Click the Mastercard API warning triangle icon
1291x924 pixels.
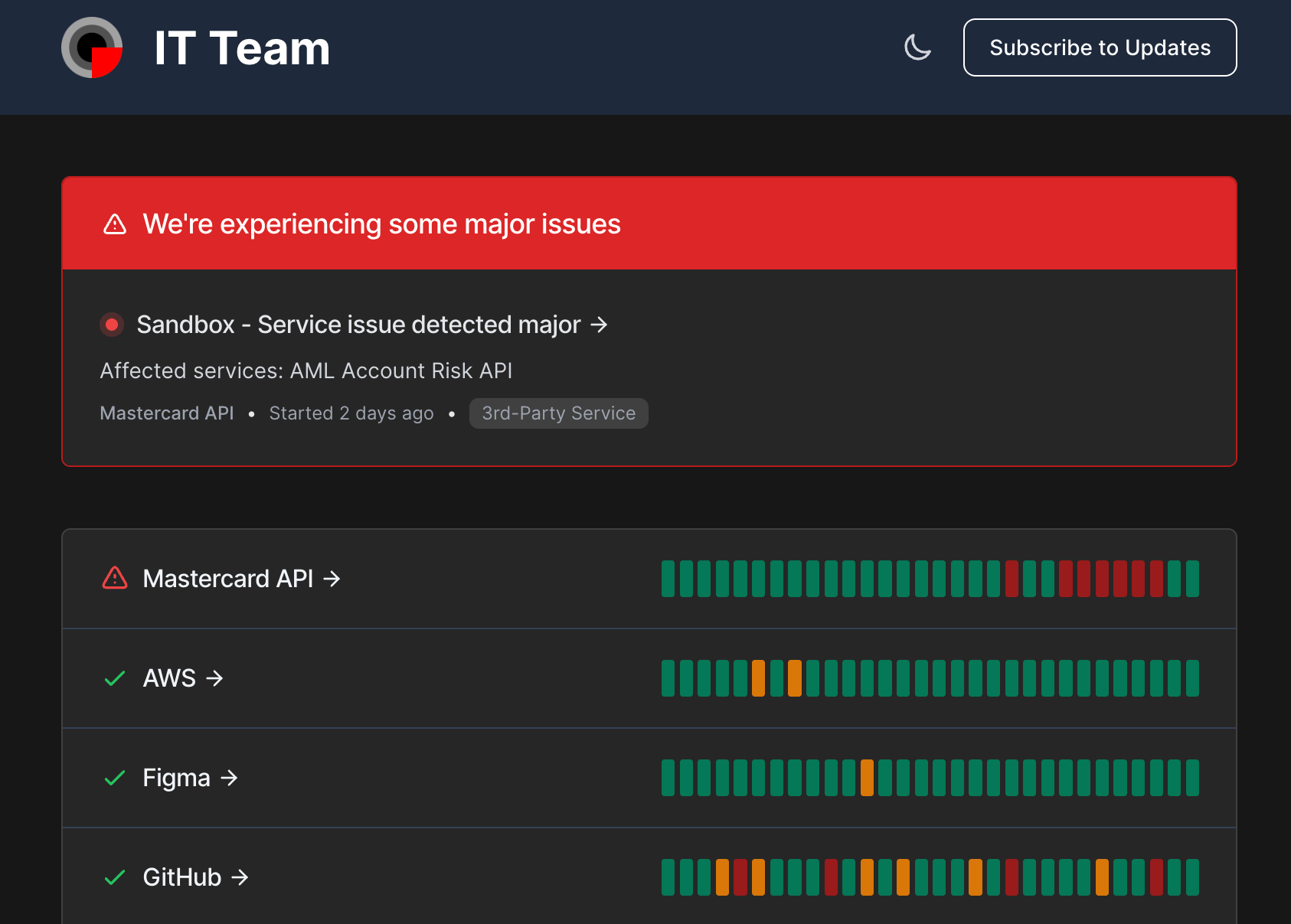(115, 578)
